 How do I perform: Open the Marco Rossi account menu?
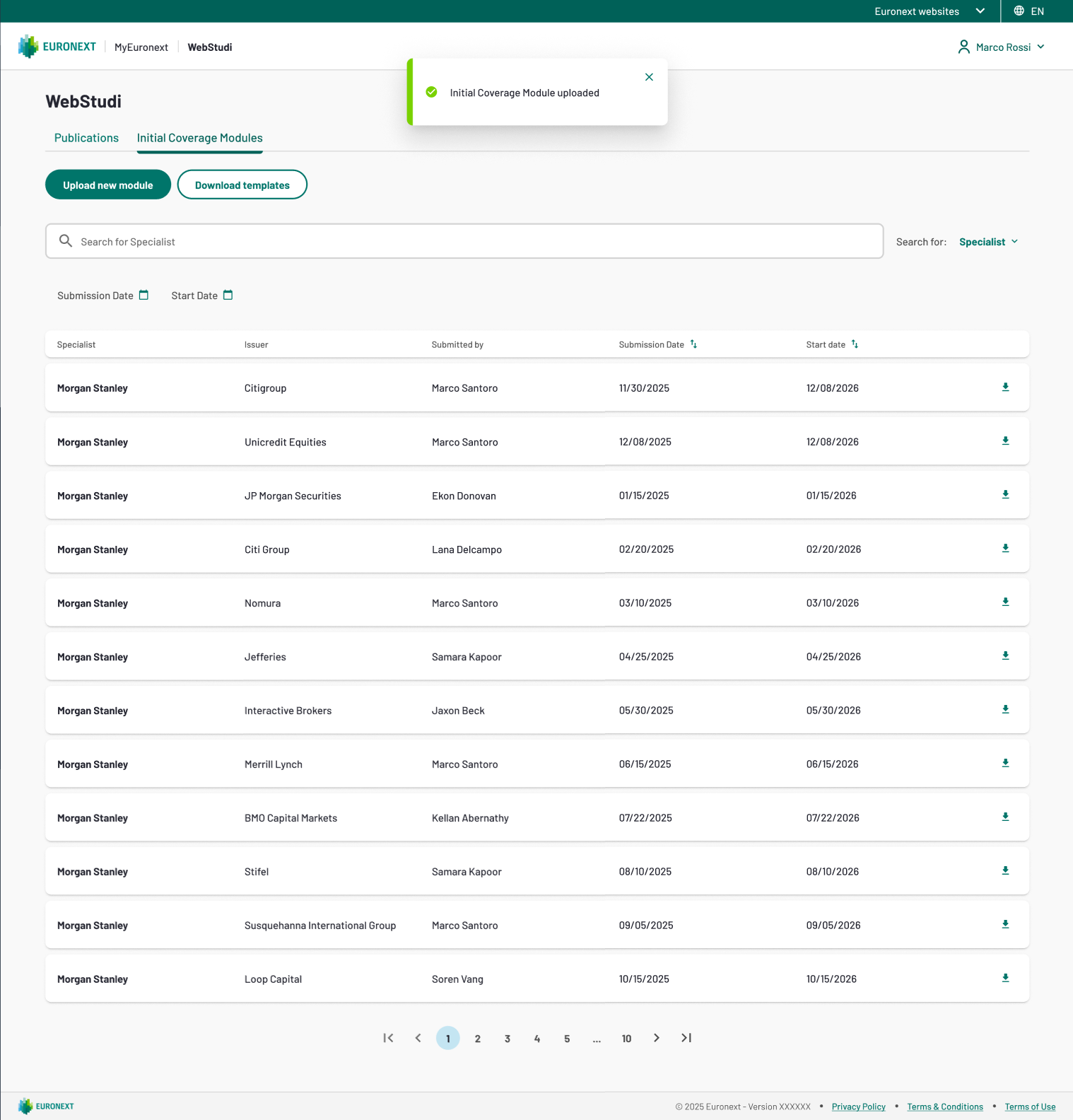coord(1001,47)
